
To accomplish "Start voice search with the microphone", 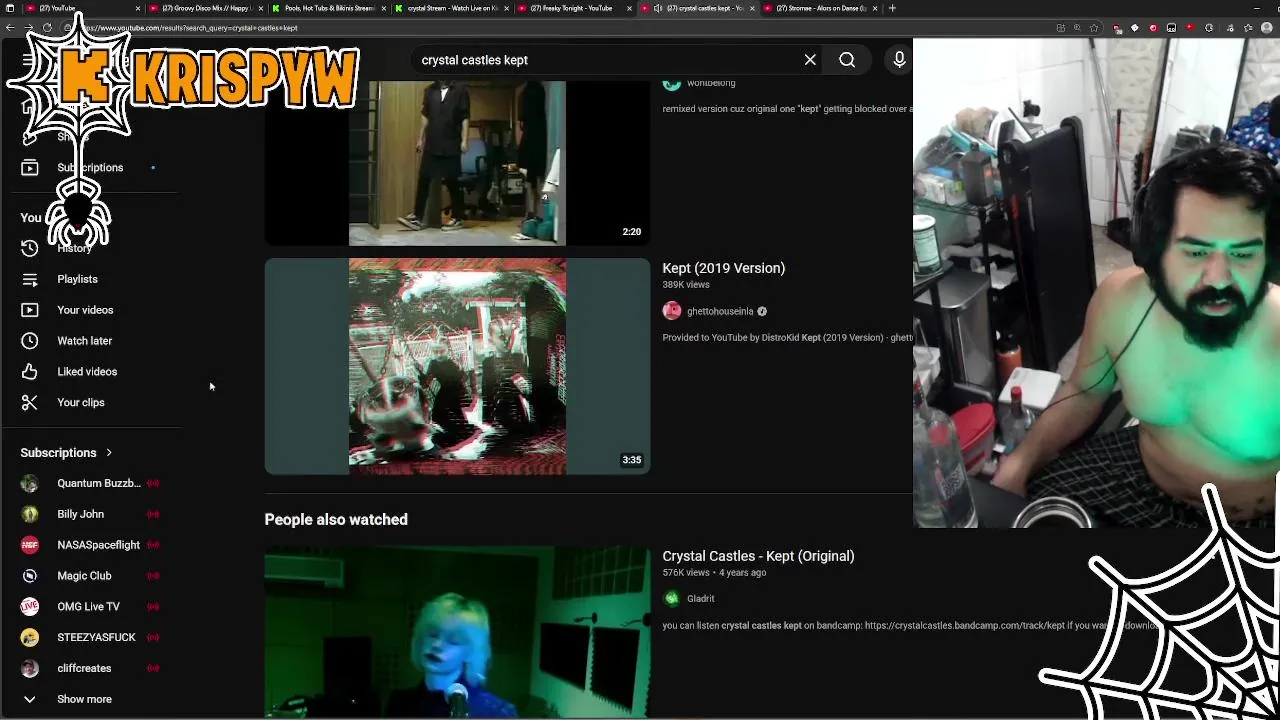I will pyautogui.click(x=899, y=60).
